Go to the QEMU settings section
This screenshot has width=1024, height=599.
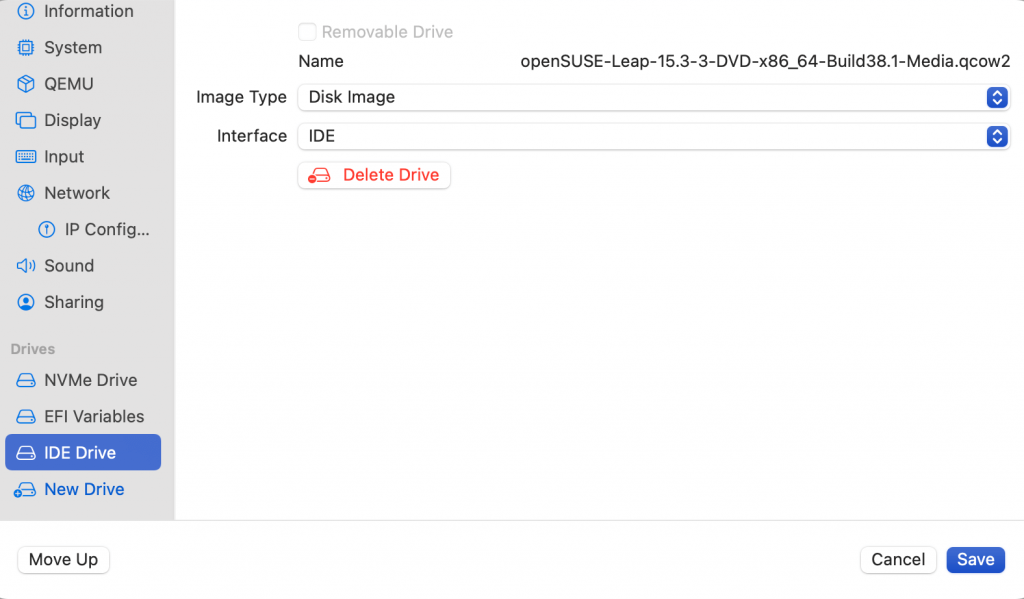pos(83,84)
